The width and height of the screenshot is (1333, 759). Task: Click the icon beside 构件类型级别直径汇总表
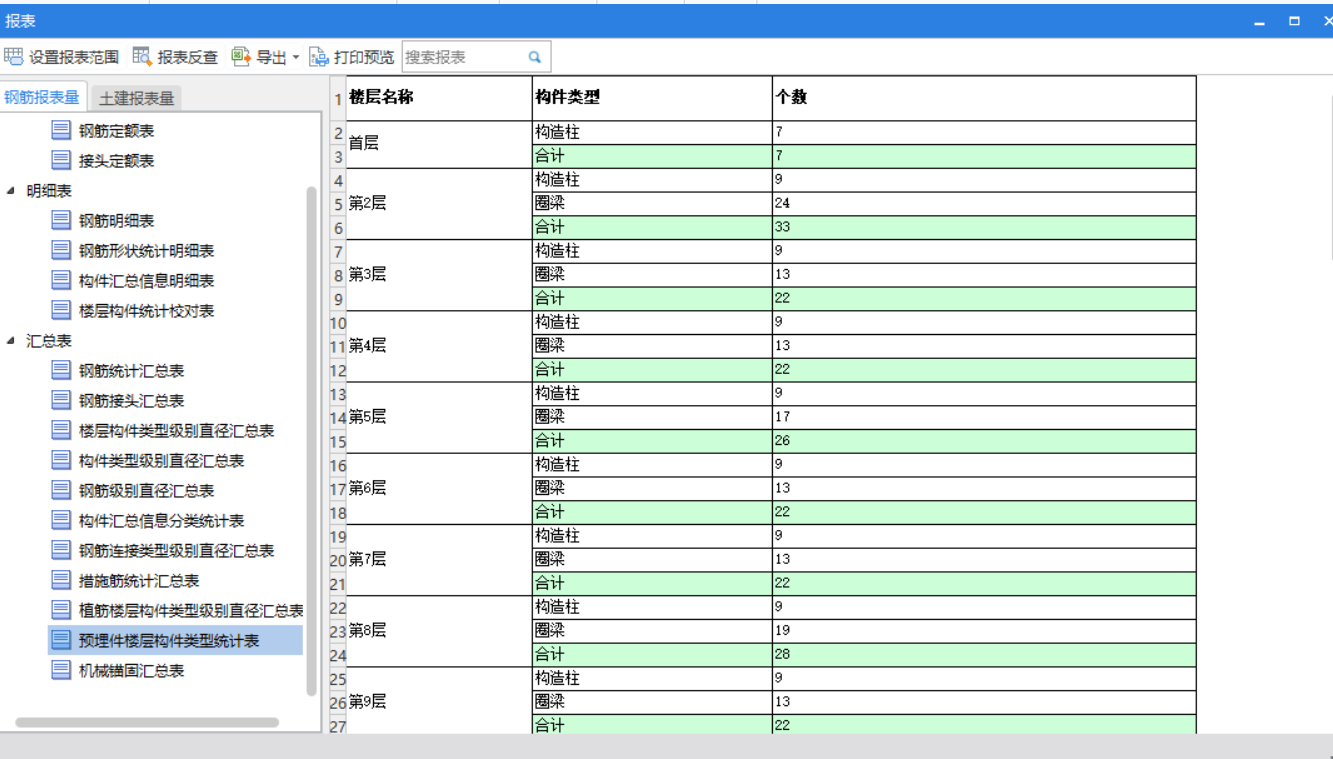click(62, 461)
